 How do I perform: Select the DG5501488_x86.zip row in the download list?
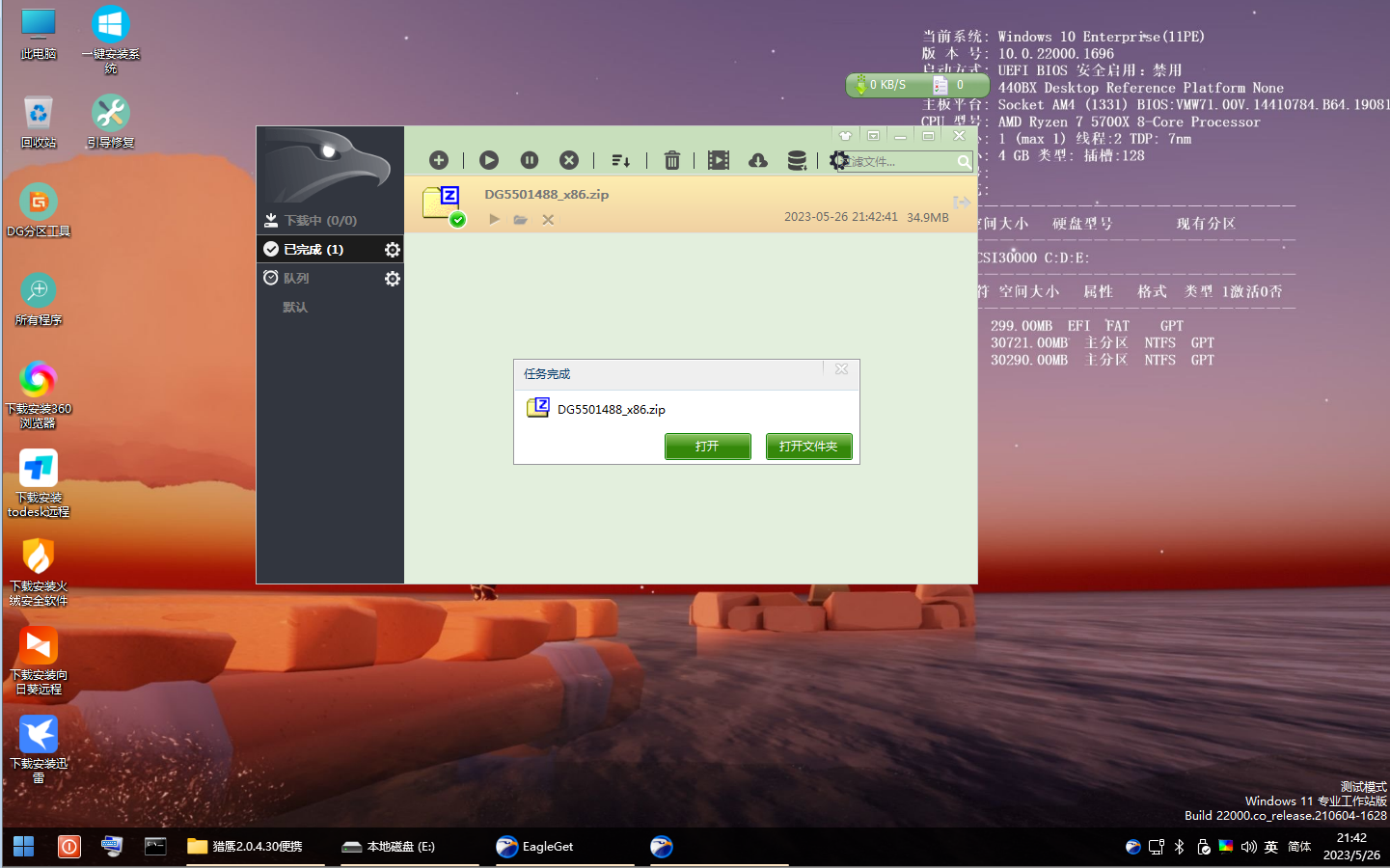tap(691, 204)
